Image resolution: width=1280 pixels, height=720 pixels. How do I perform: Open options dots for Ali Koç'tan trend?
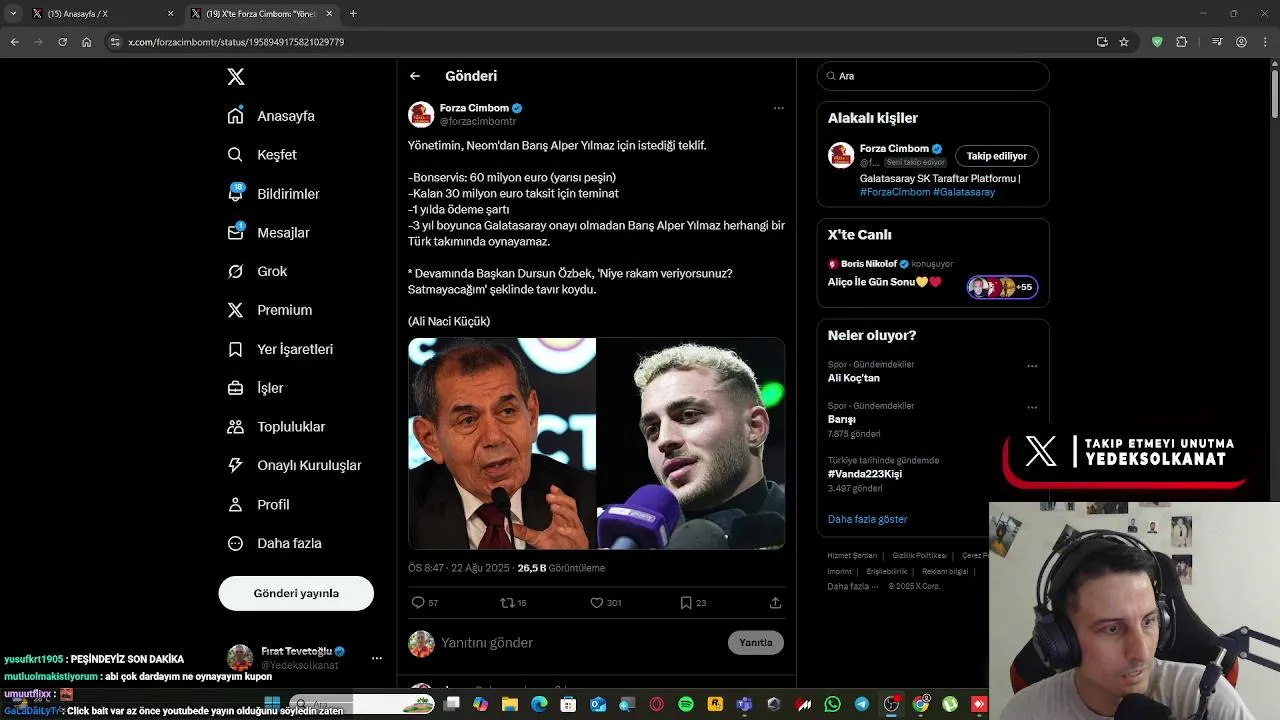point(1032,366)
